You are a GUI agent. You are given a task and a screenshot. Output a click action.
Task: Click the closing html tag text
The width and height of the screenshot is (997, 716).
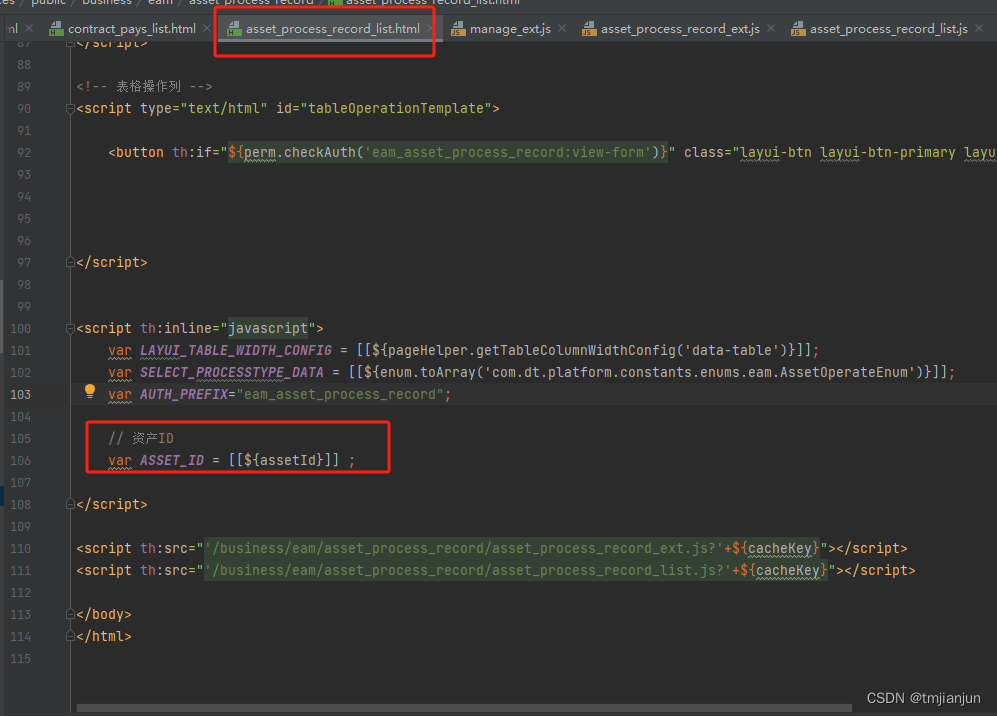104,637
